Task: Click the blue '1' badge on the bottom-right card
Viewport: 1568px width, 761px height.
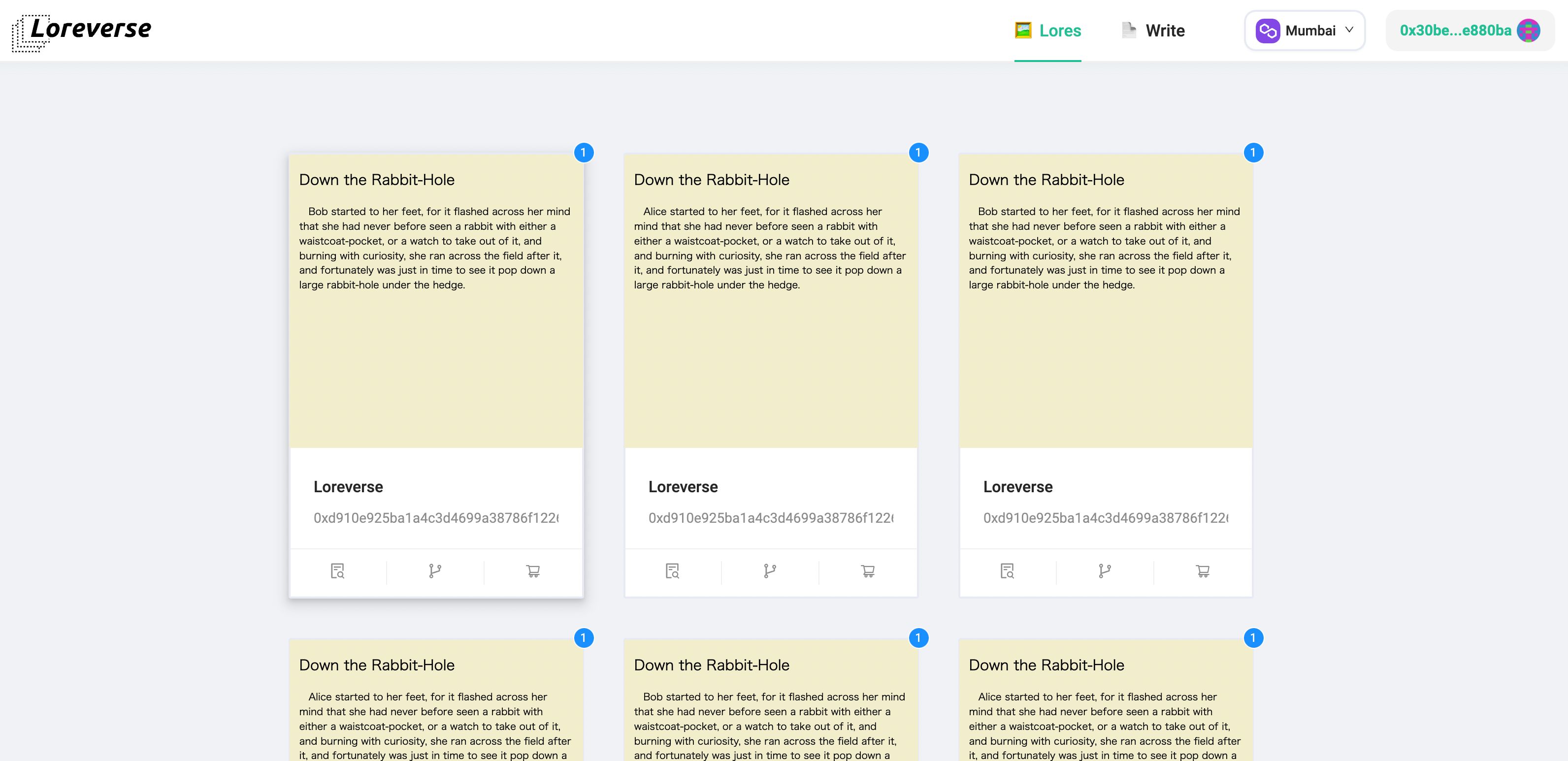Action: coord(1253,637)
